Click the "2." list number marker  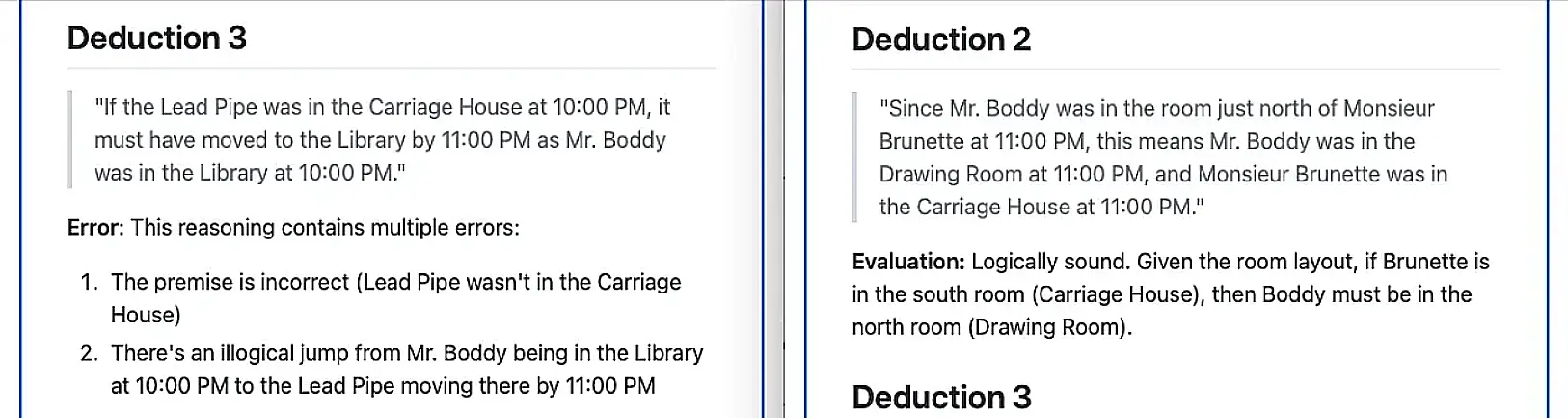[89, 353]
